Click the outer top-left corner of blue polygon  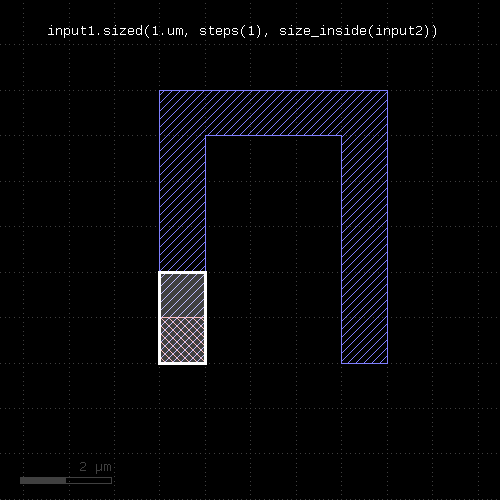[x=159, y=90]
